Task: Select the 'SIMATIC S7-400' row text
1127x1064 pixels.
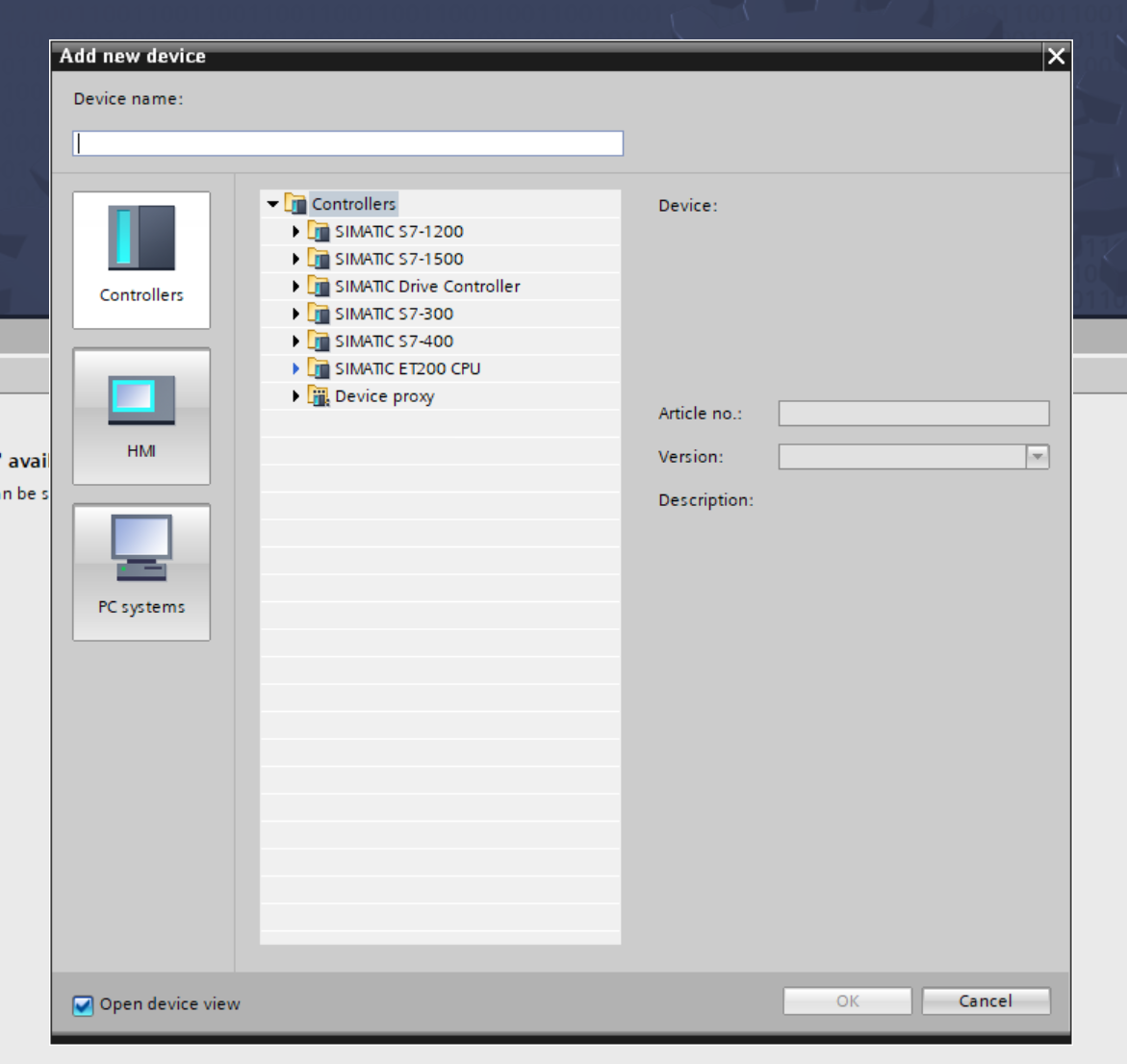Action: click(394, 341)
